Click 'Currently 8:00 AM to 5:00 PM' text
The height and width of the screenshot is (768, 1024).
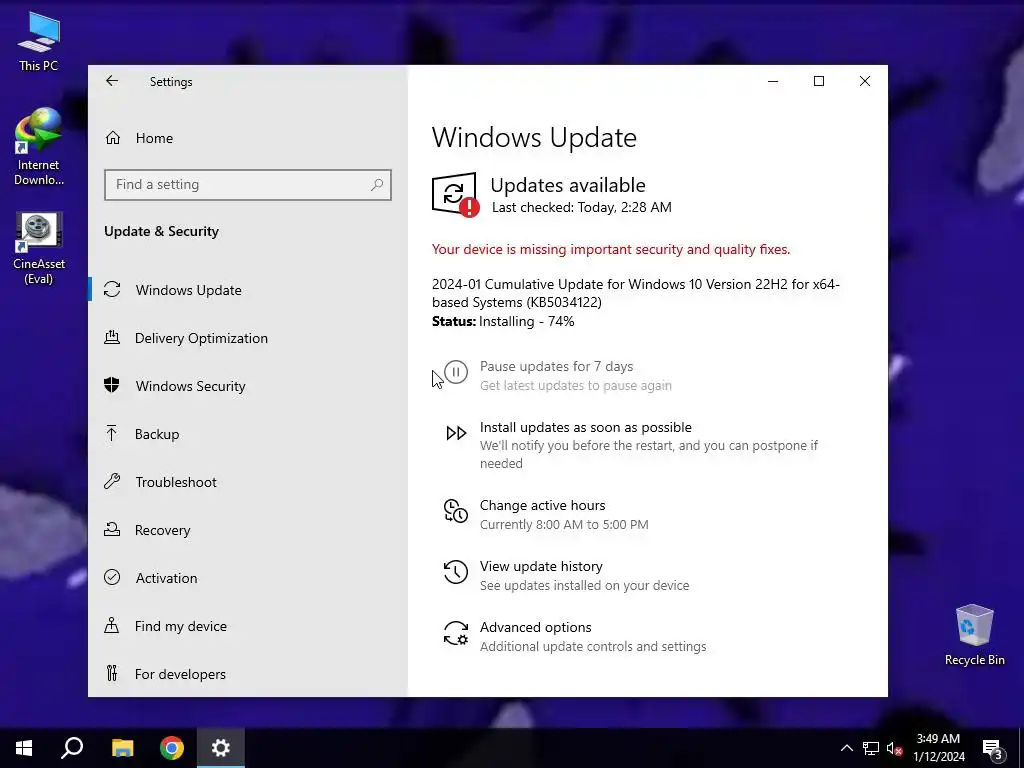564,524
